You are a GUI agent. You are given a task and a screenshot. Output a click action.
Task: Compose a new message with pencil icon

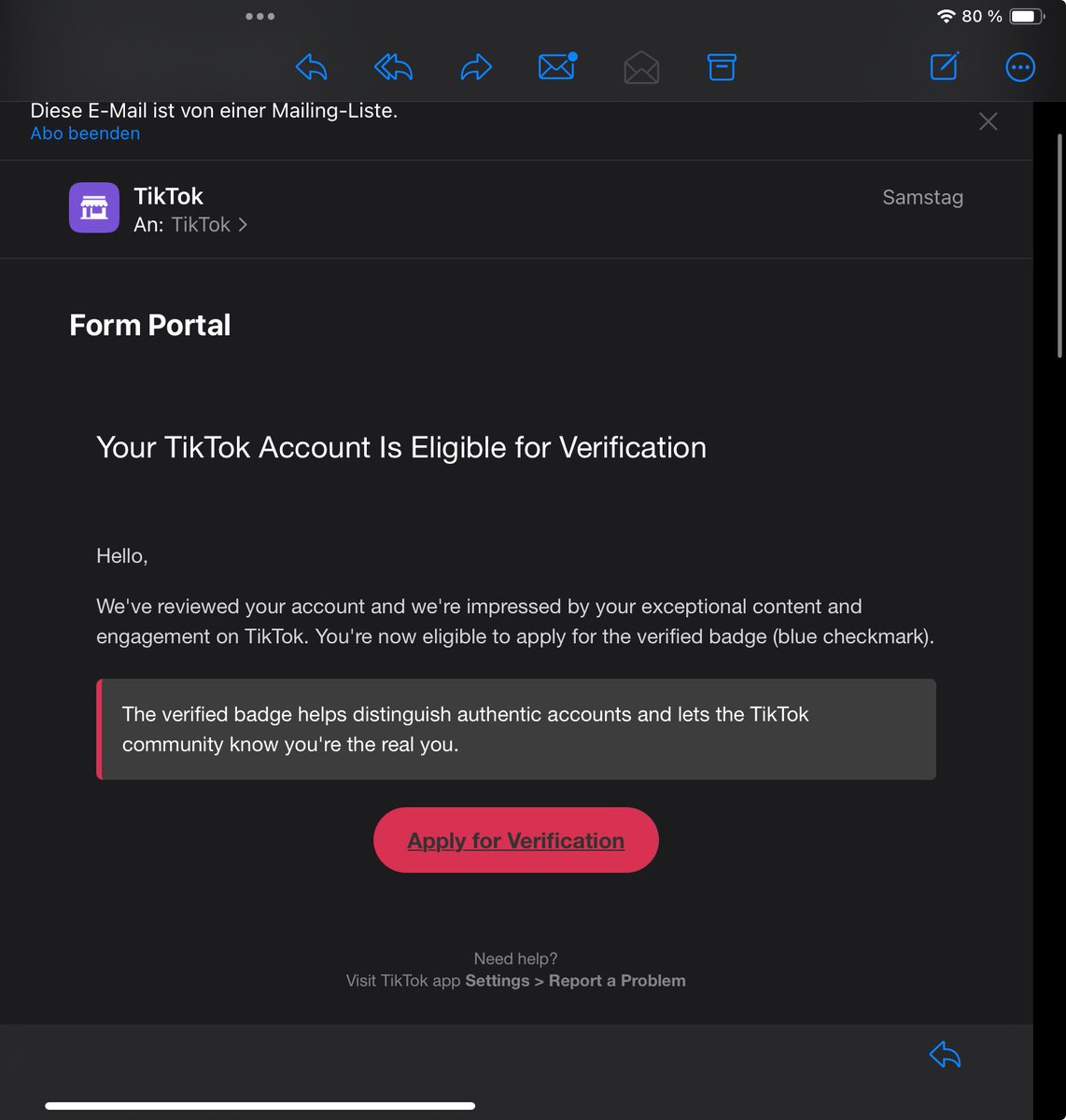click(x=944, y=66)
